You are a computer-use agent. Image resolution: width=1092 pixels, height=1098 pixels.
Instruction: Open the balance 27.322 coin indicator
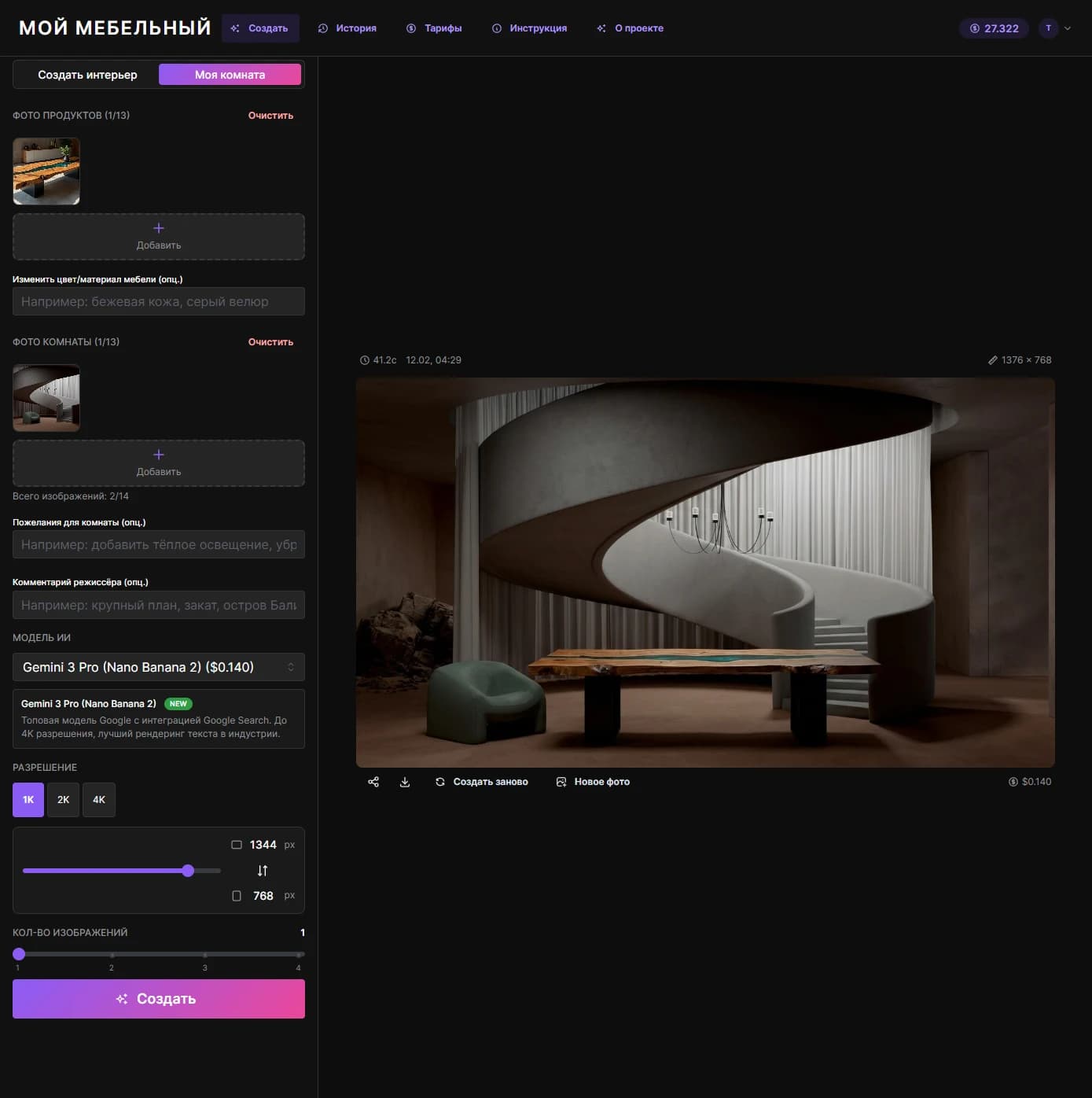(994, 28)
